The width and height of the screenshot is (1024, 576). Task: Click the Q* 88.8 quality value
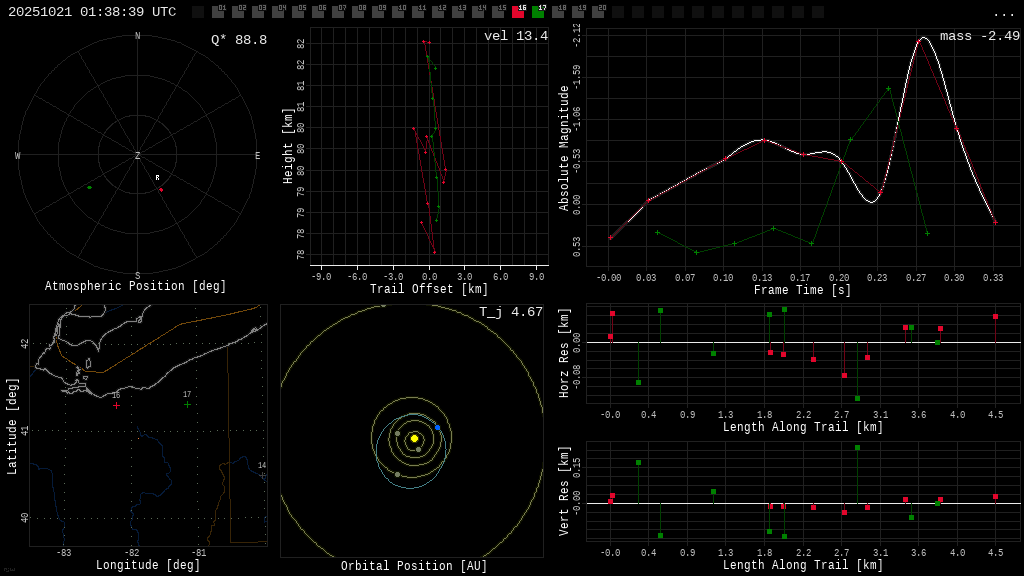(x=238, y=40)
